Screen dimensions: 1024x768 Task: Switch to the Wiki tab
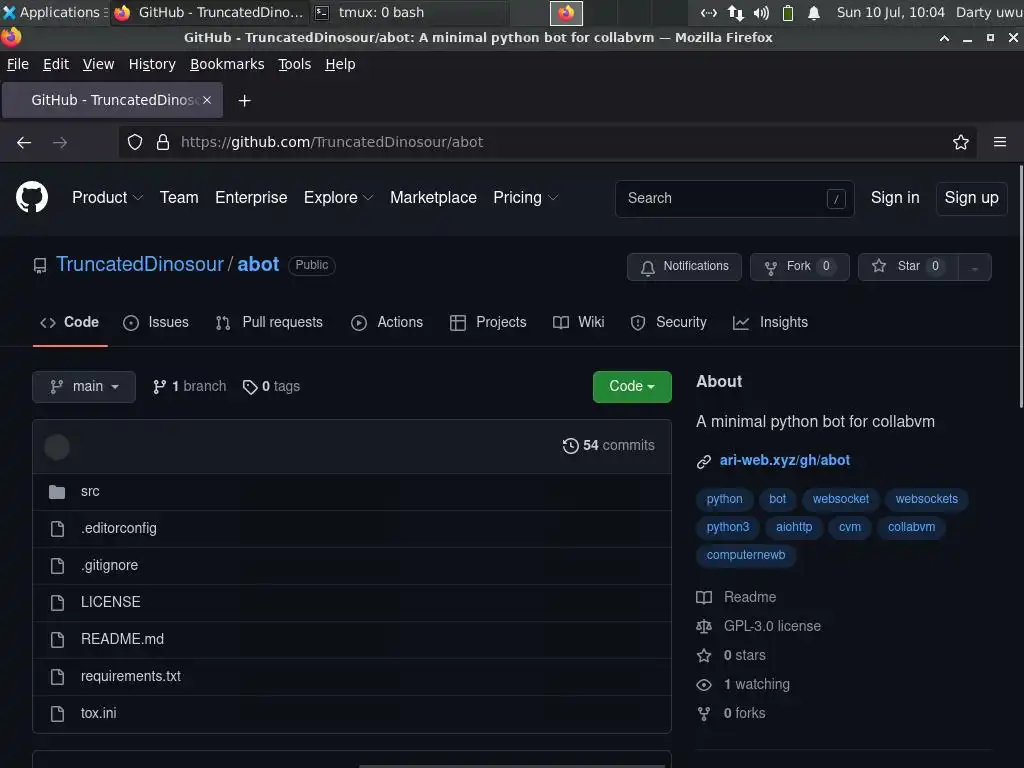click(578, 322)
